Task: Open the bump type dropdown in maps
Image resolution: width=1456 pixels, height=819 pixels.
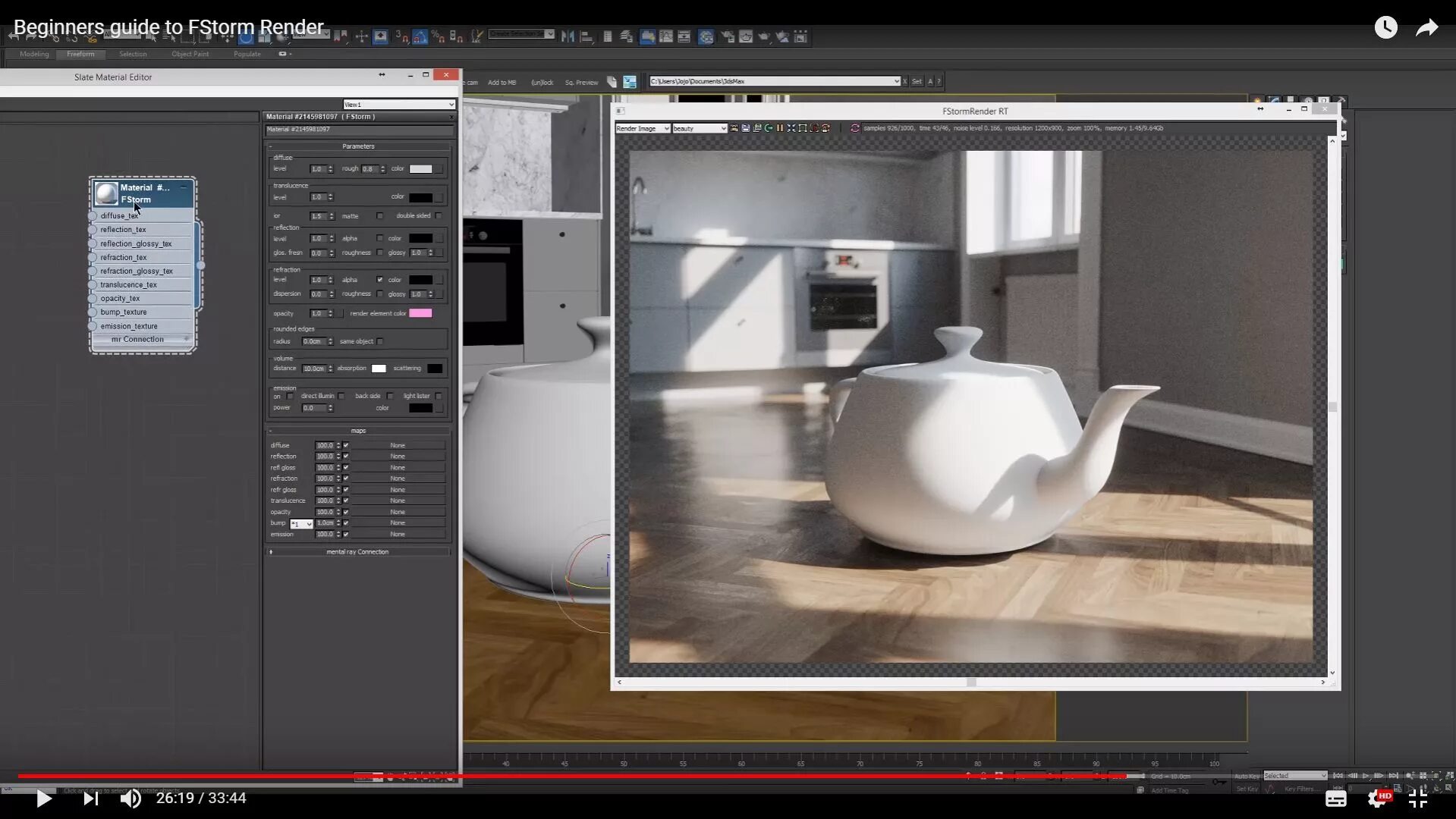Action: coord(301,524)
